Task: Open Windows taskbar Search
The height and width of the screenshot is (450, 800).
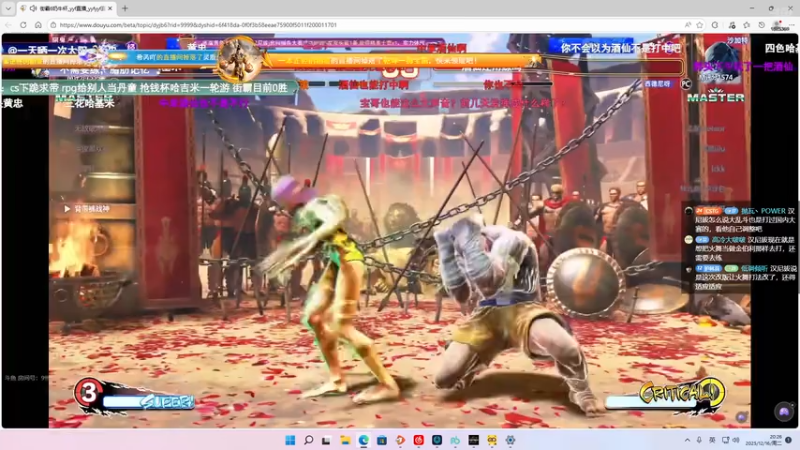Action: [309, 440]
